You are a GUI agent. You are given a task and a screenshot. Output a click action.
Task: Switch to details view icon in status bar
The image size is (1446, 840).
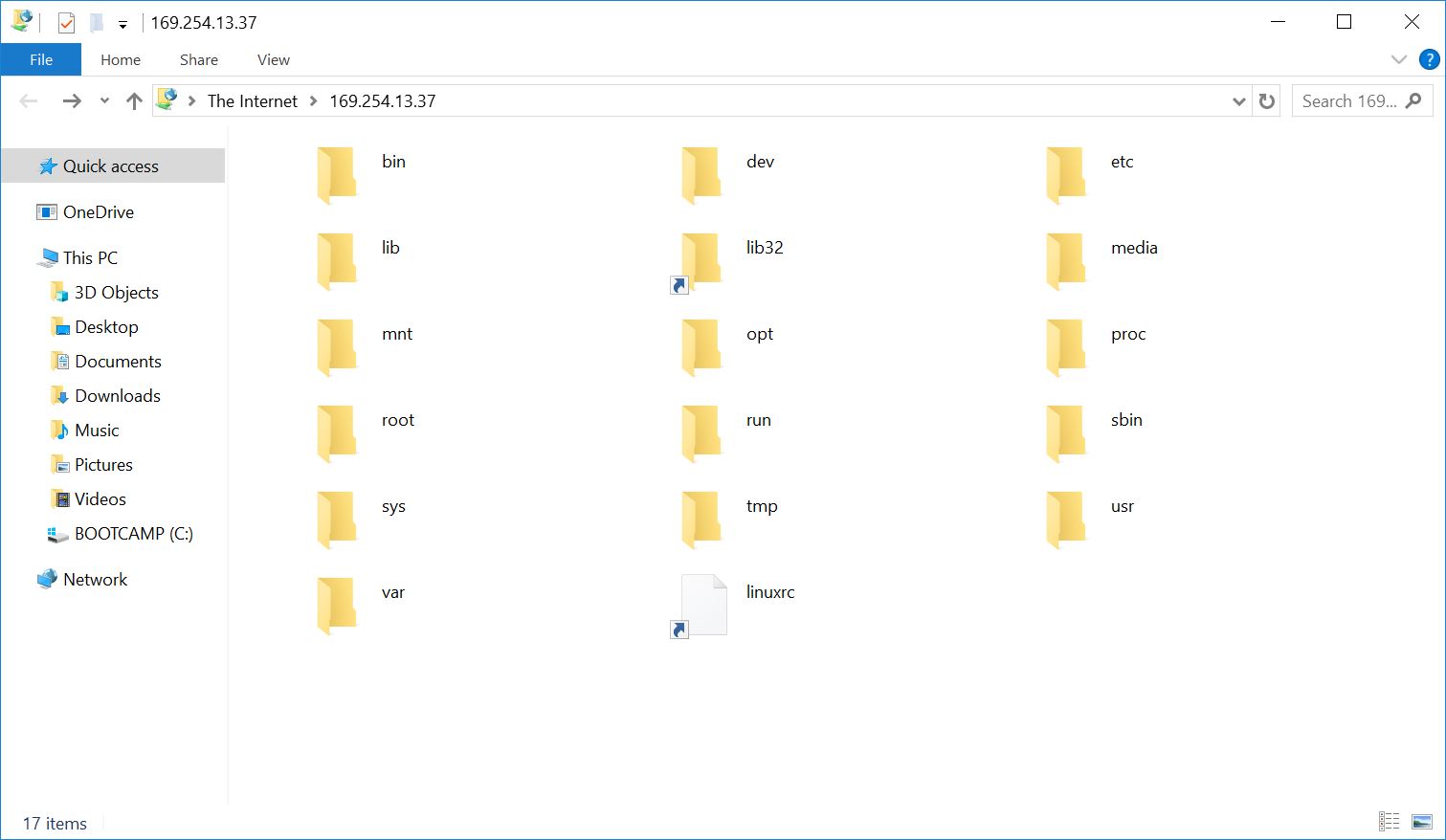pos(1390,822)
